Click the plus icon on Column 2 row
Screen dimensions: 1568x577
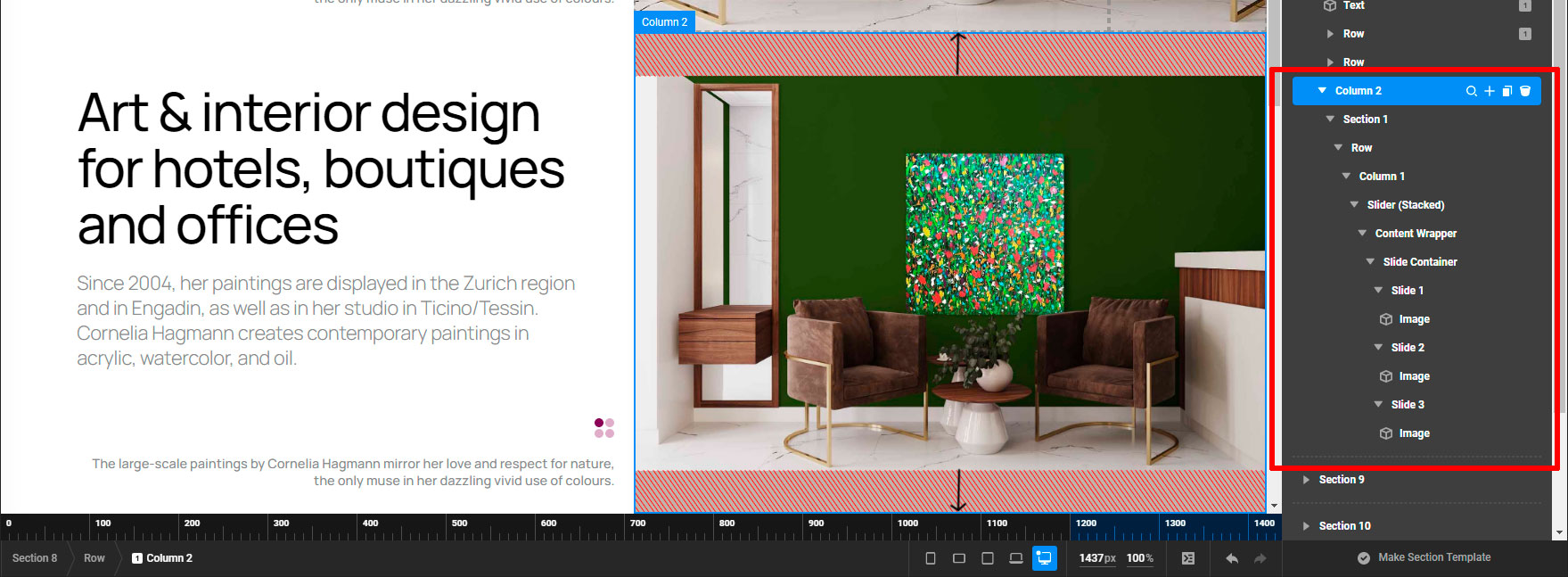coord(1489,91)
